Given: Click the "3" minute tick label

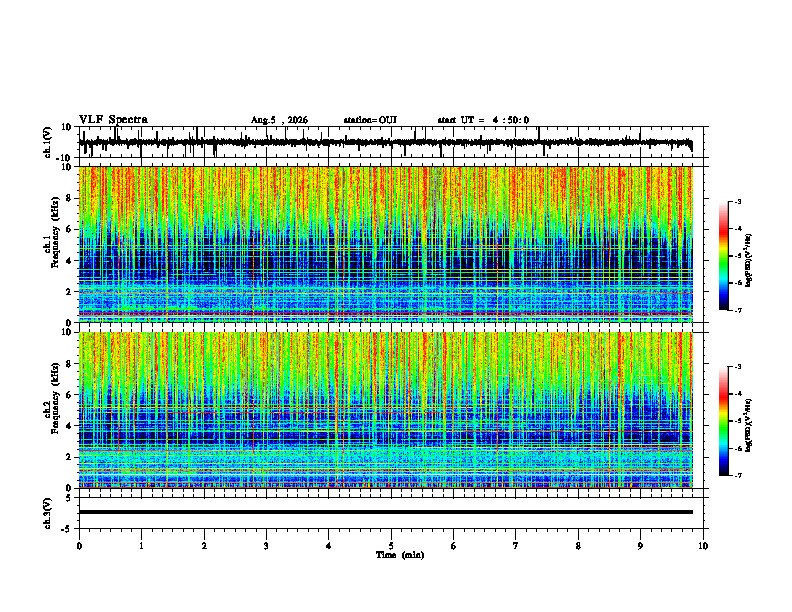Looking at the screenshot, I should [x=266, y=546].
